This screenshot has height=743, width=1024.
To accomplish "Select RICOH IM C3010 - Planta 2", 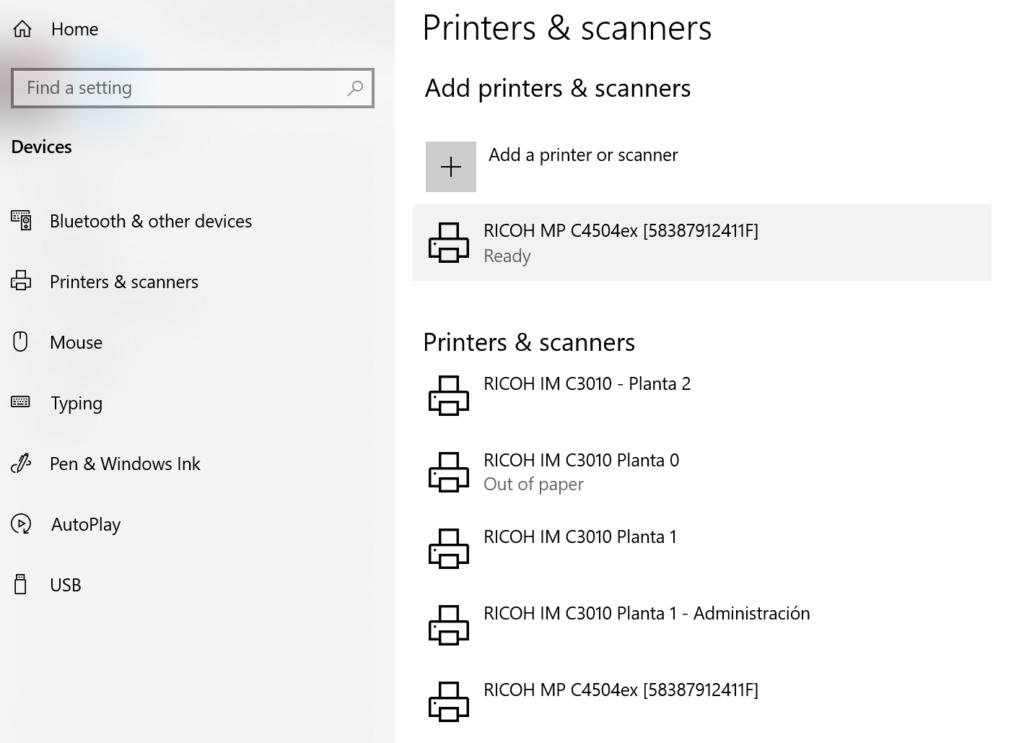I will [x=586, y=384].
